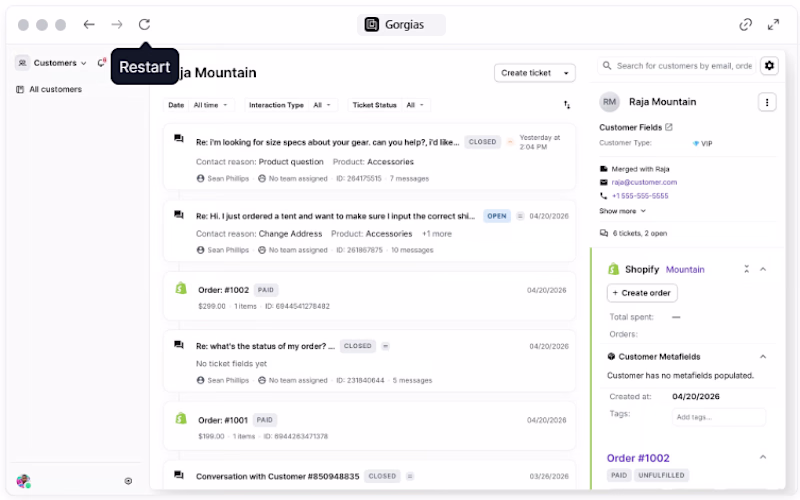Click the chat icon on tent order ticket
This screenshot has width=800, height=500.
(x=179, y=215)
